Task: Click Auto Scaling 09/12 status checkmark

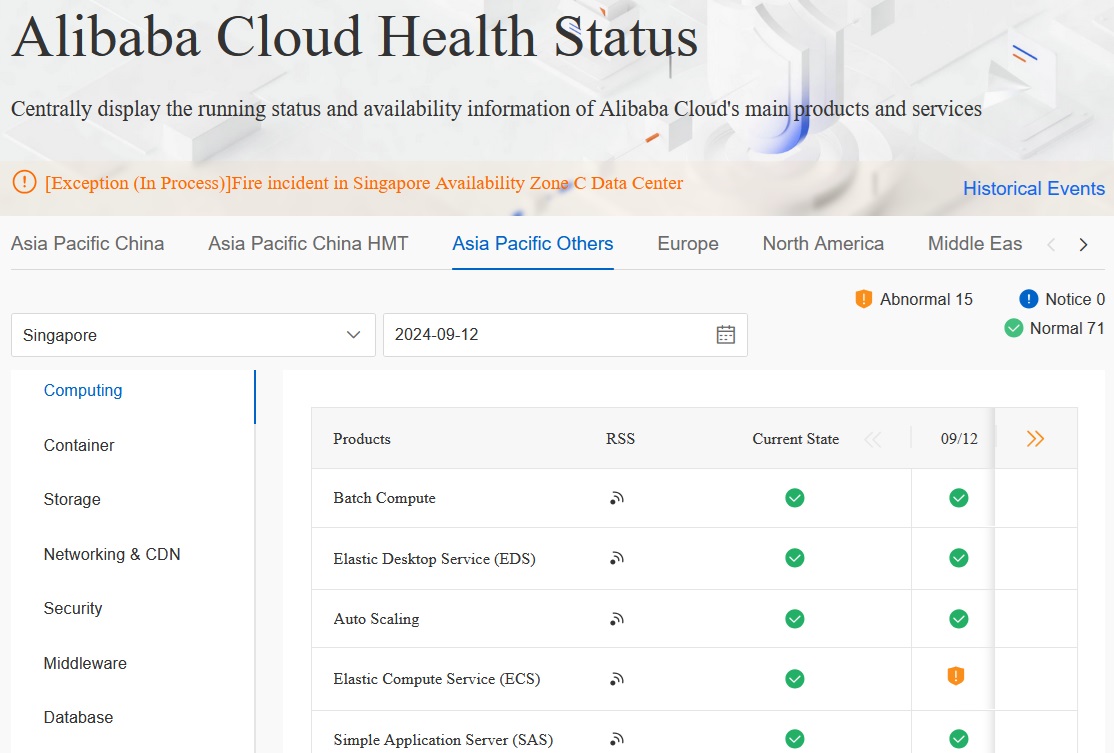Action: pos(958,619)
